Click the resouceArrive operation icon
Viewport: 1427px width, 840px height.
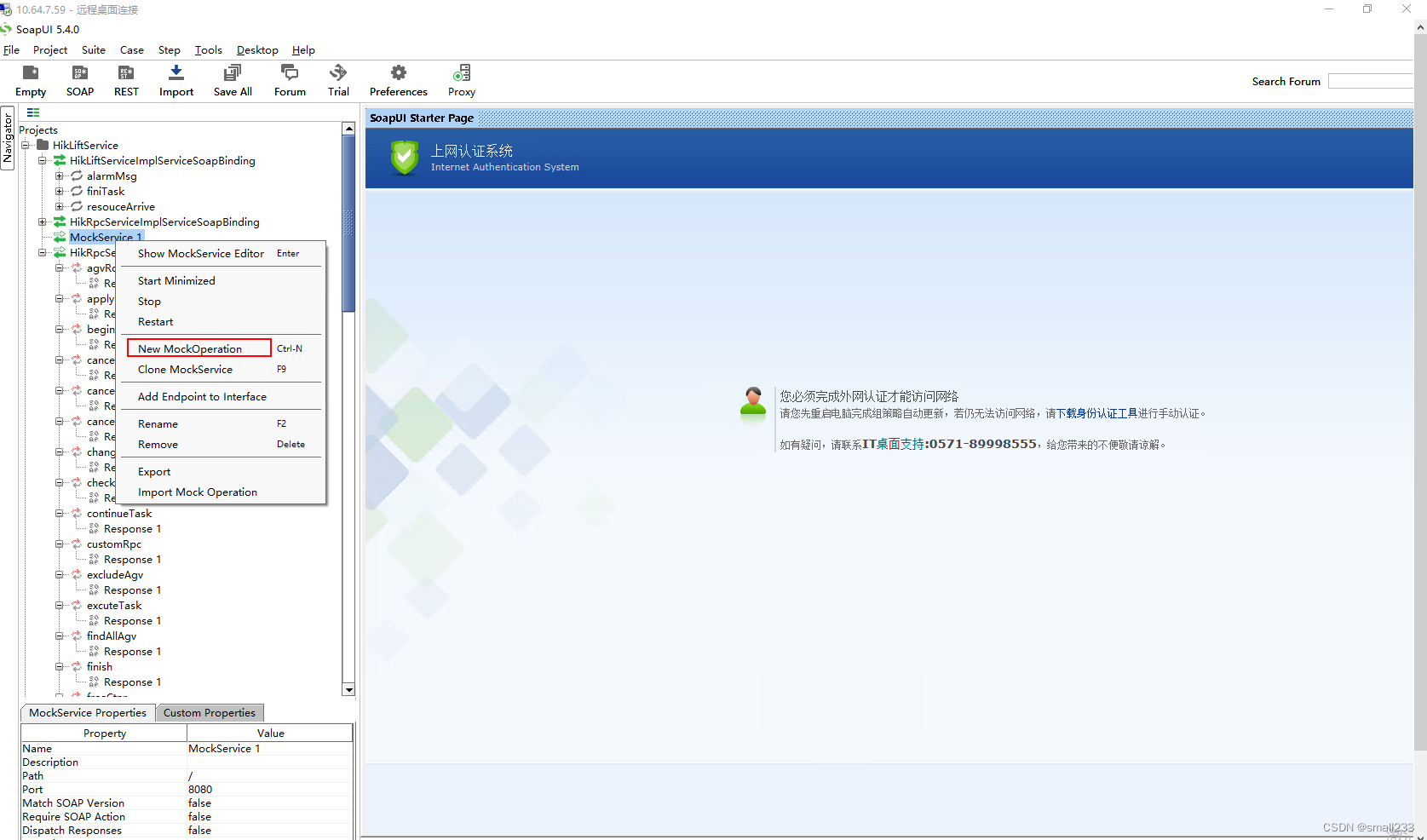point(77,206)
